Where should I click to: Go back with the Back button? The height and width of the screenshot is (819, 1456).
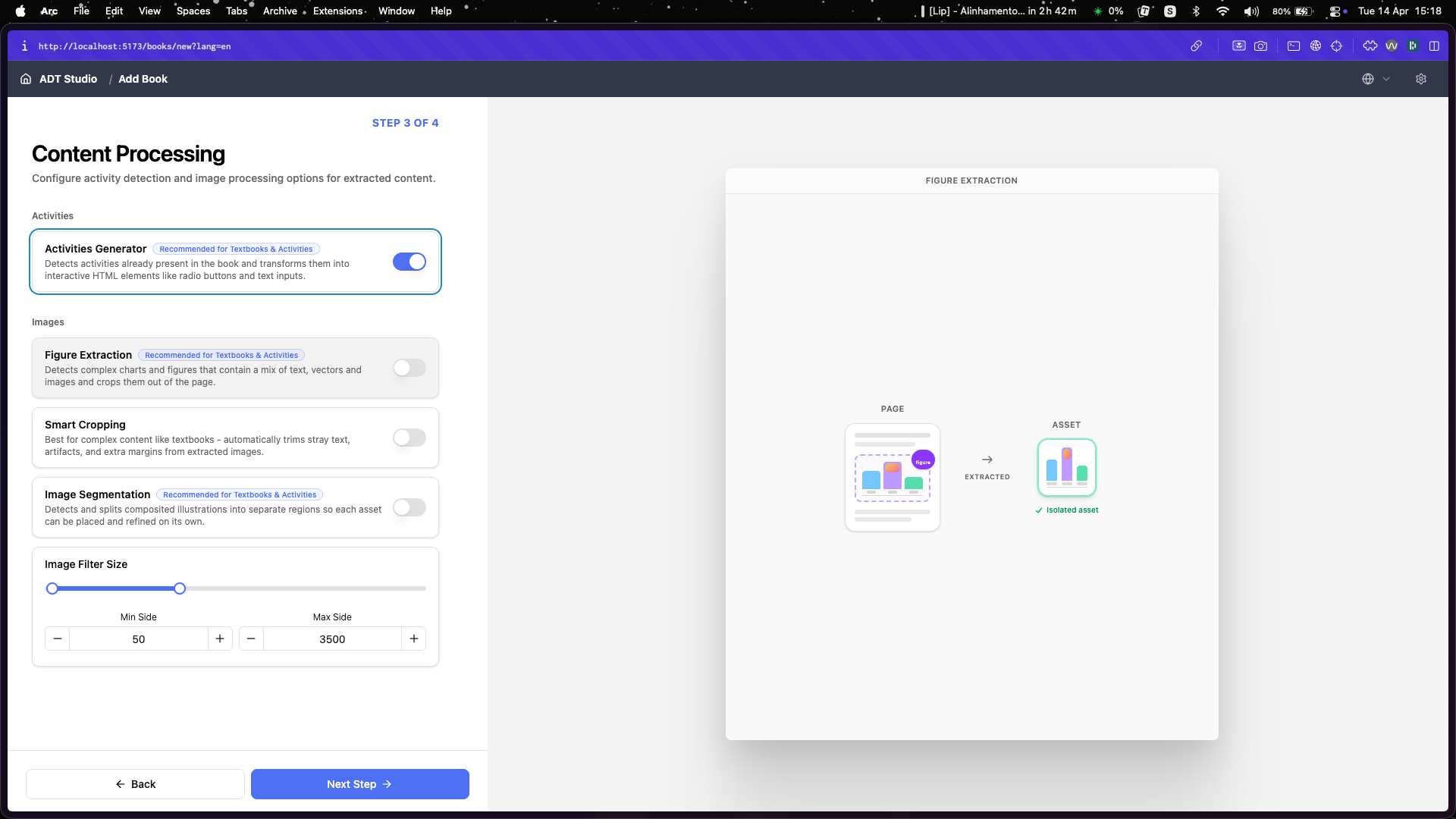tap(135, 784)
